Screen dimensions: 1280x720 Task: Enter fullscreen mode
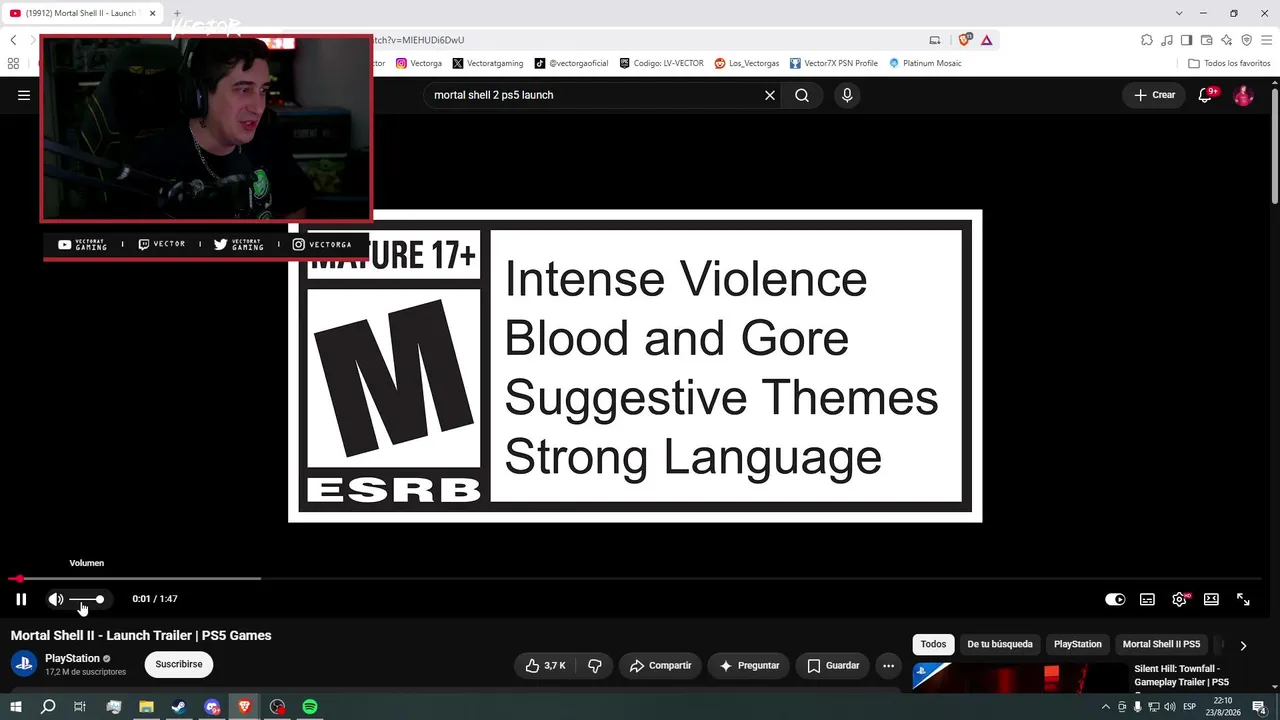coord(1243,599)
